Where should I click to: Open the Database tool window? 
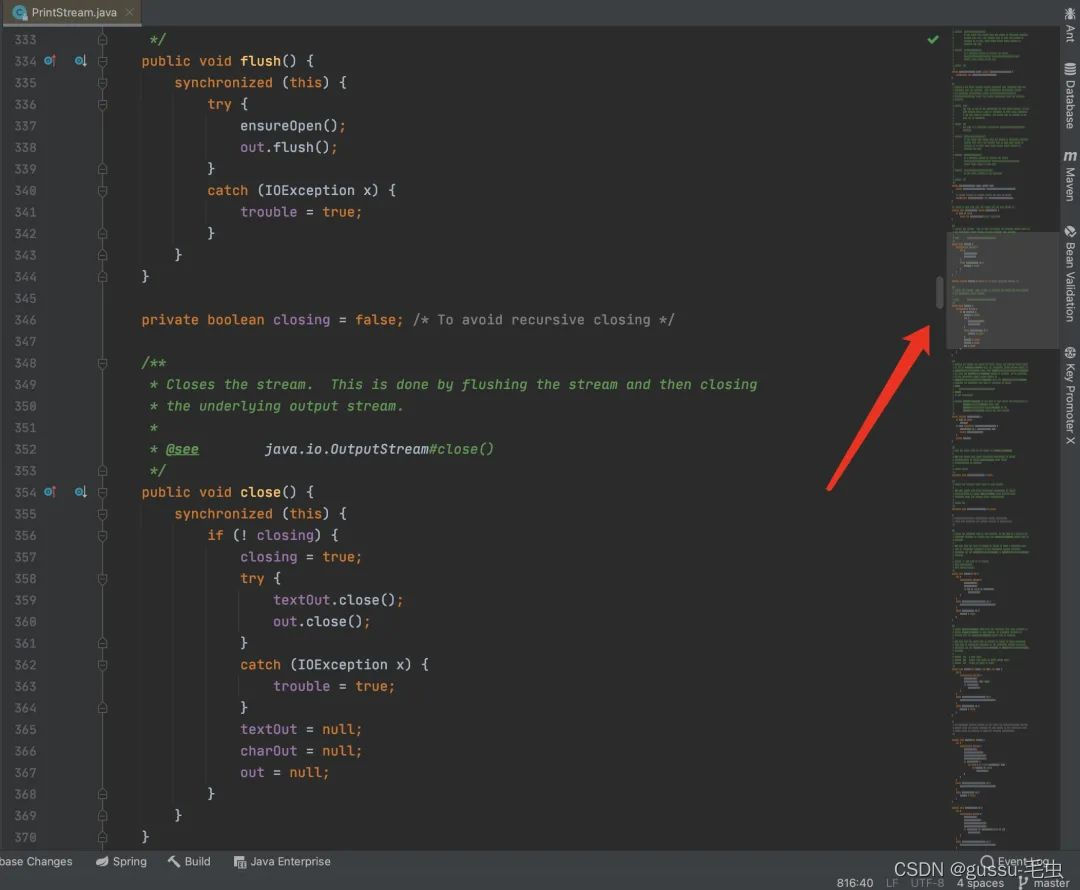pyautogui.click(x=1070, y=95)
